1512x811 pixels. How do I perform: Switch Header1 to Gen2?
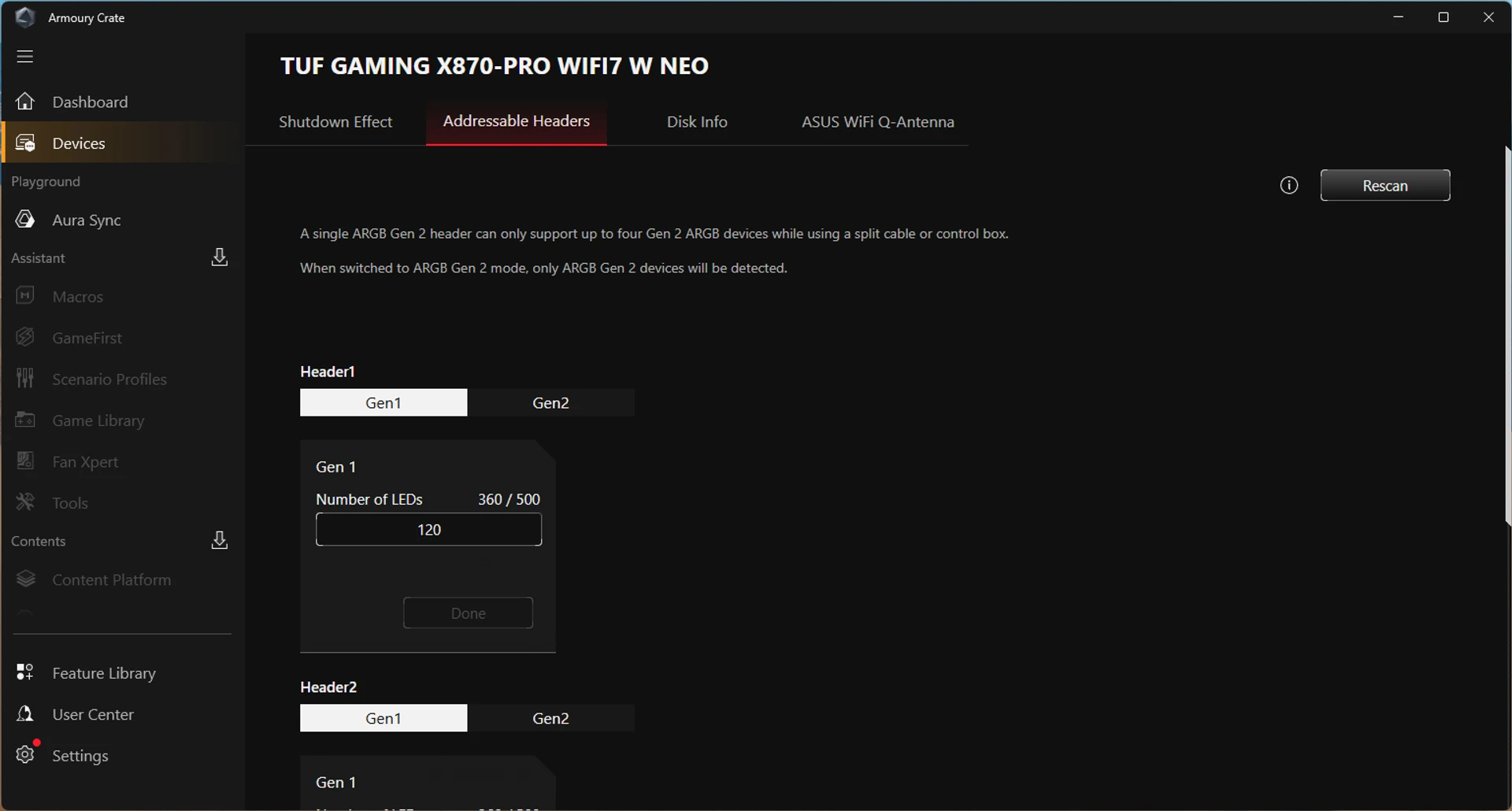click(550, 402)
